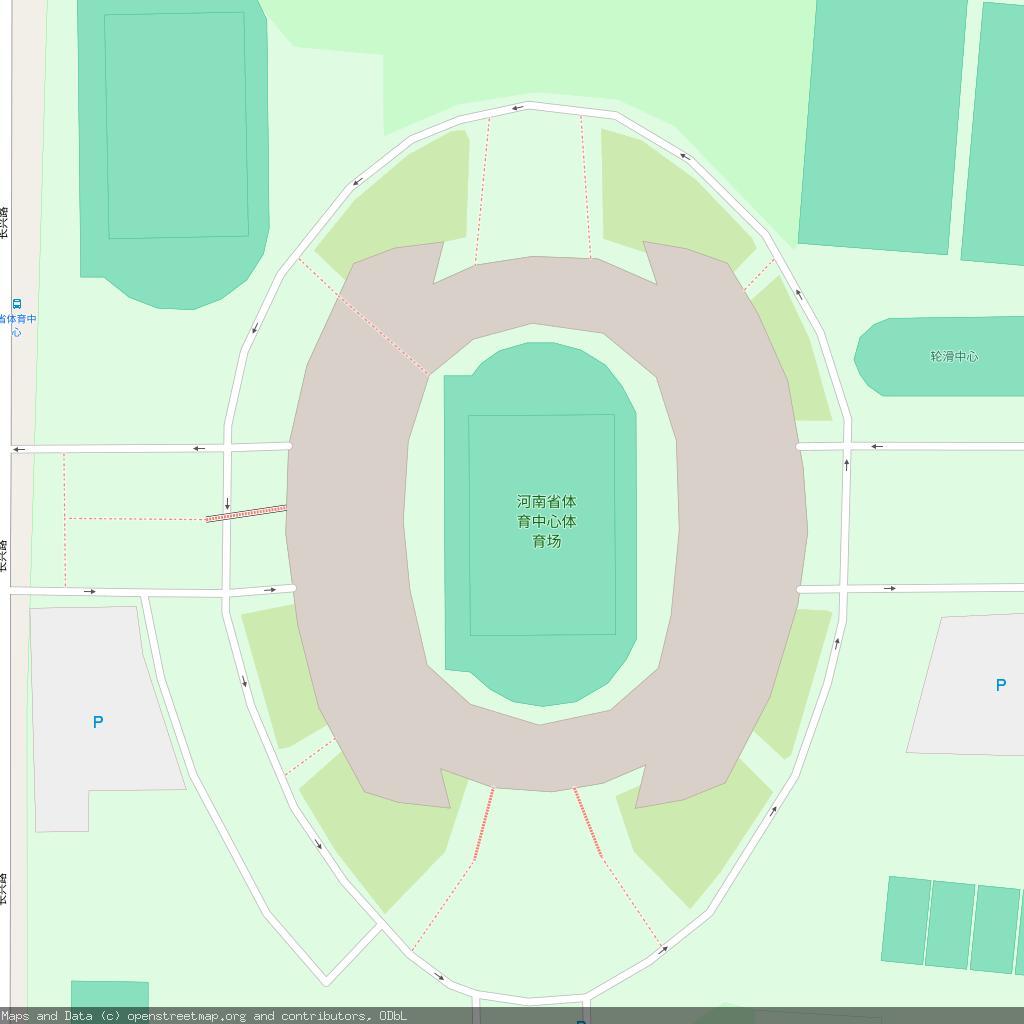Click the central football pitch inside the stadium

click(x=542, y=524)
